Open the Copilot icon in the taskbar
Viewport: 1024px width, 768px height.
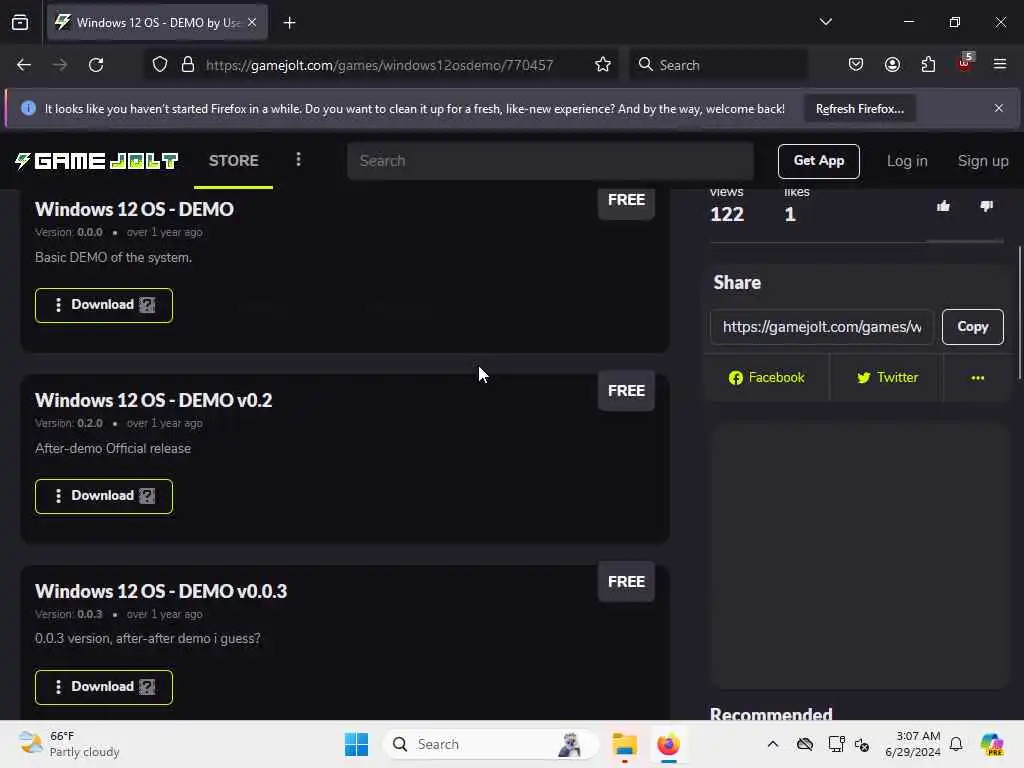992,744
